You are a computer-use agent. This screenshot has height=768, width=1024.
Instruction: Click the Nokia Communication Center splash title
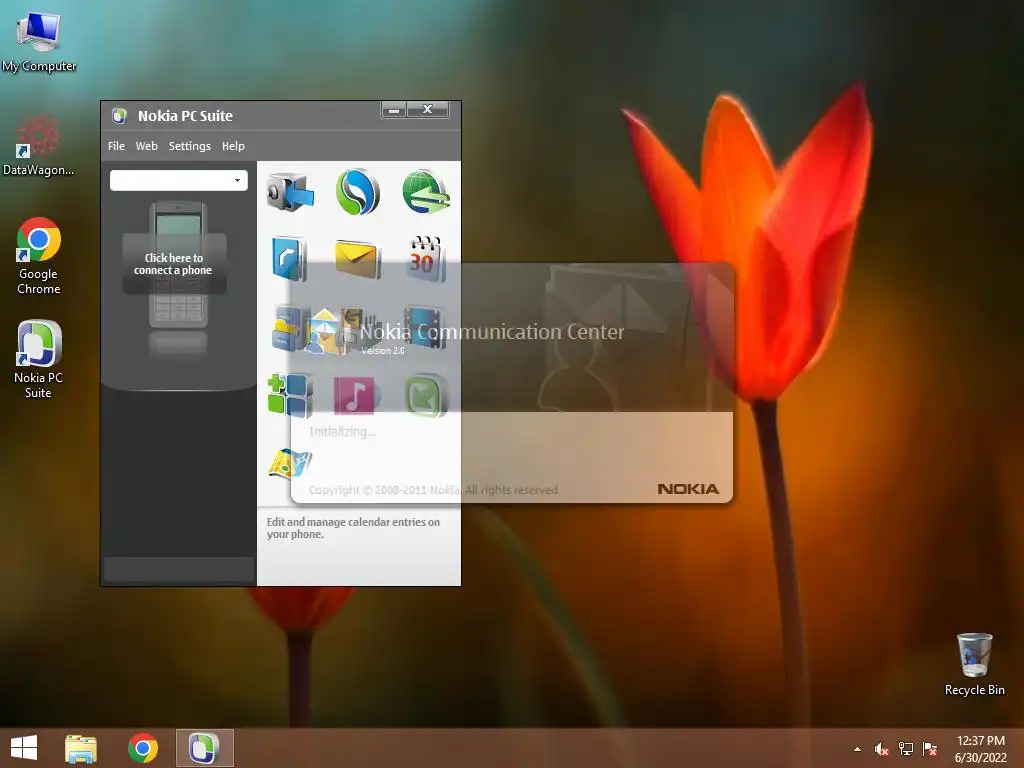click(x=492, y=332)
